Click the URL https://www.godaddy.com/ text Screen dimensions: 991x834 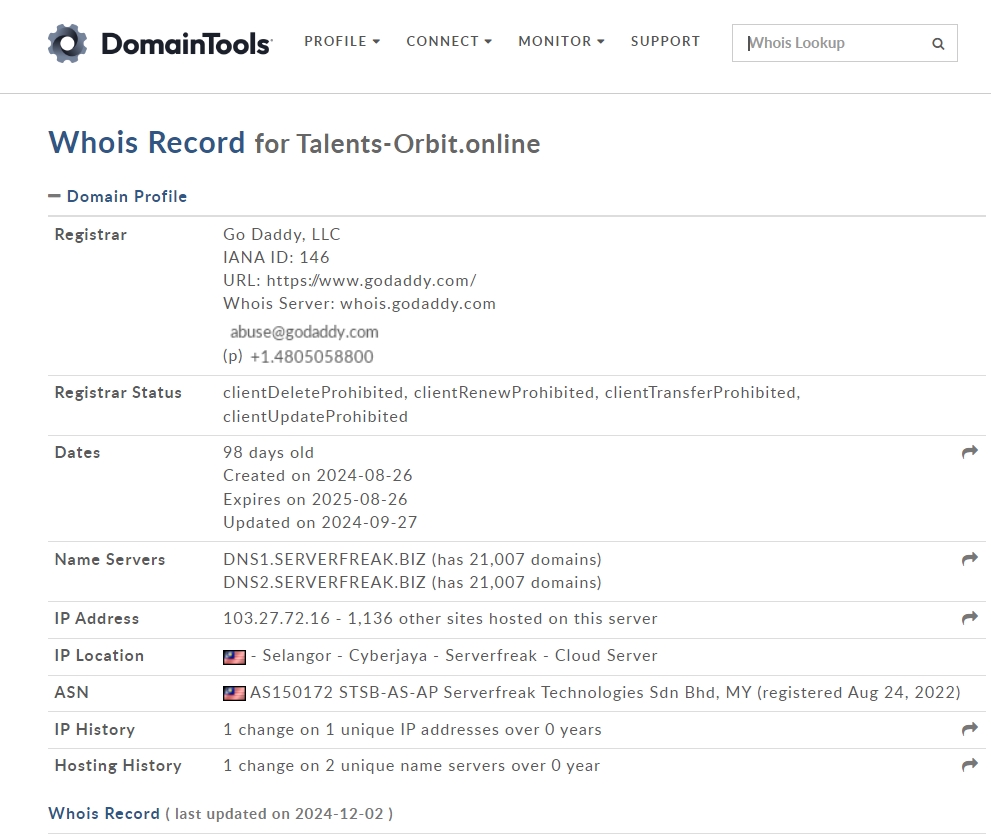350,281
